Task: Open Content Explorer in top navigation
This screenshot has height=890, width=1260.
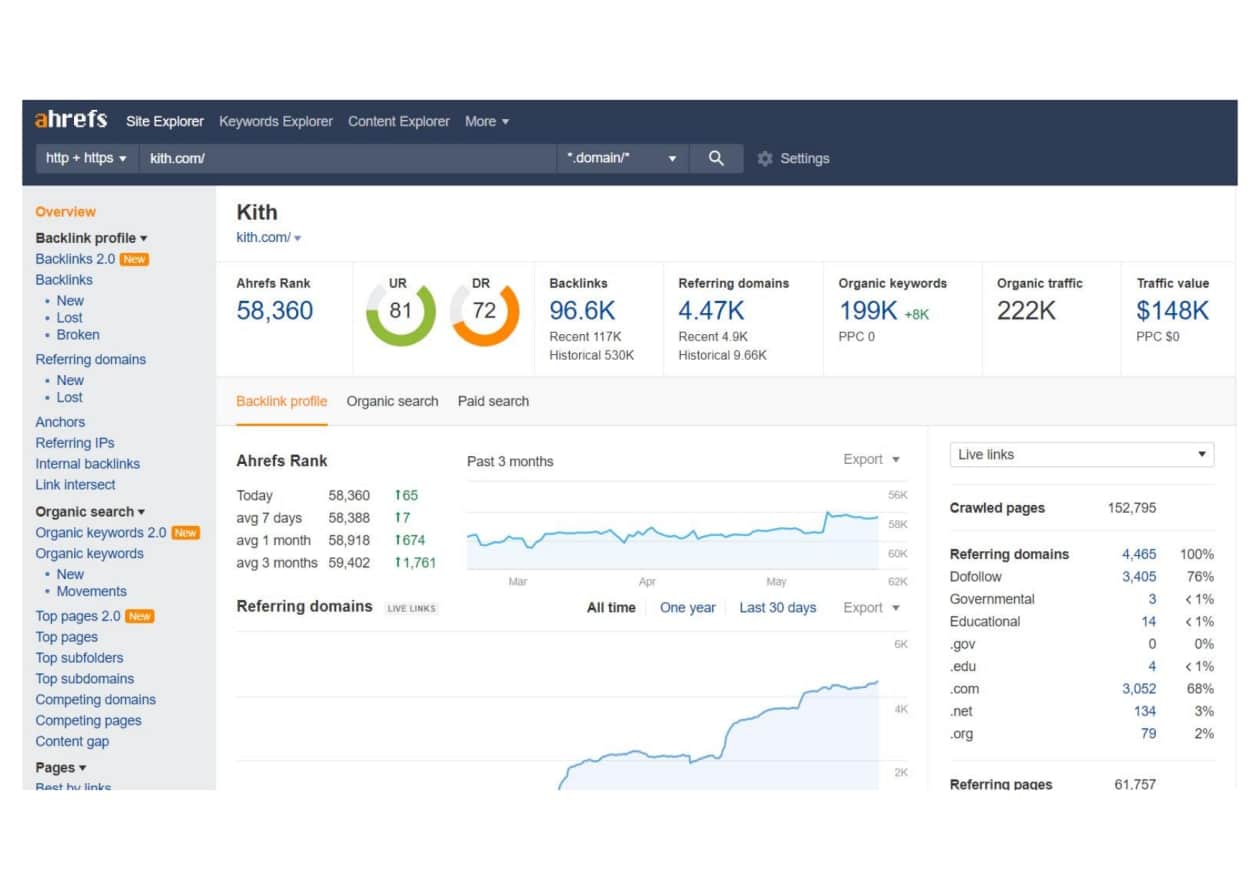Action: pos(399,121)
